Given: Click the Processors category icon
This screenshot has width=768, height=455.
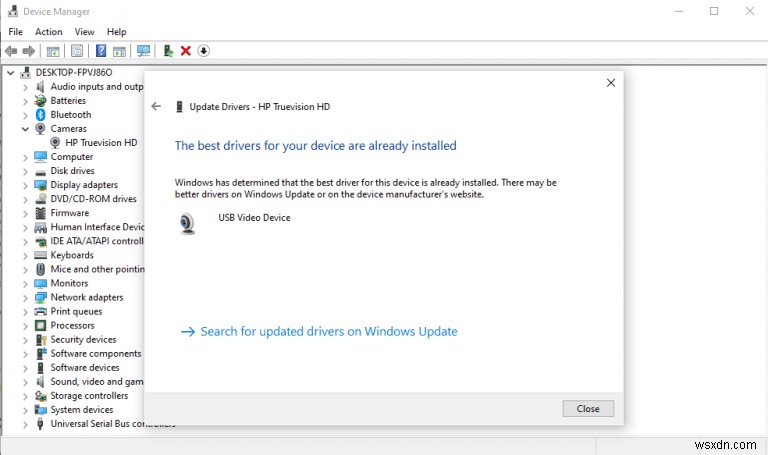Looking at the screenshot, I should (x=41, y=325).
